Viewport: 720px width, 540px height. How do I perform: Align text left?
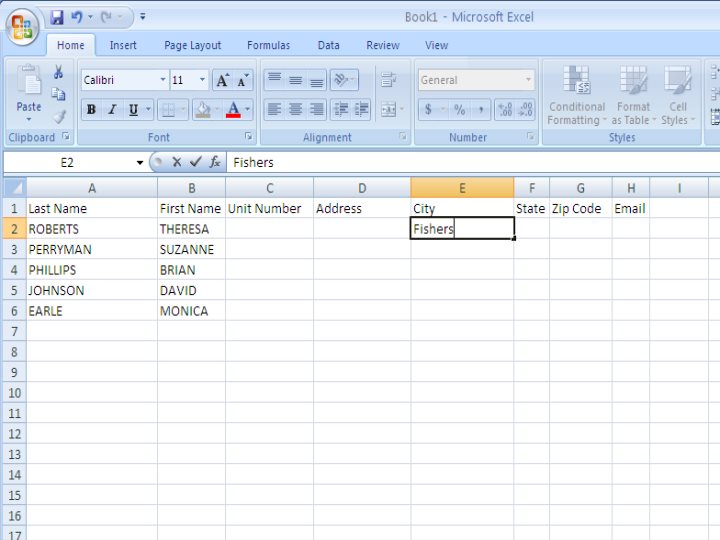pyautogui.click(x=275, y=109)
